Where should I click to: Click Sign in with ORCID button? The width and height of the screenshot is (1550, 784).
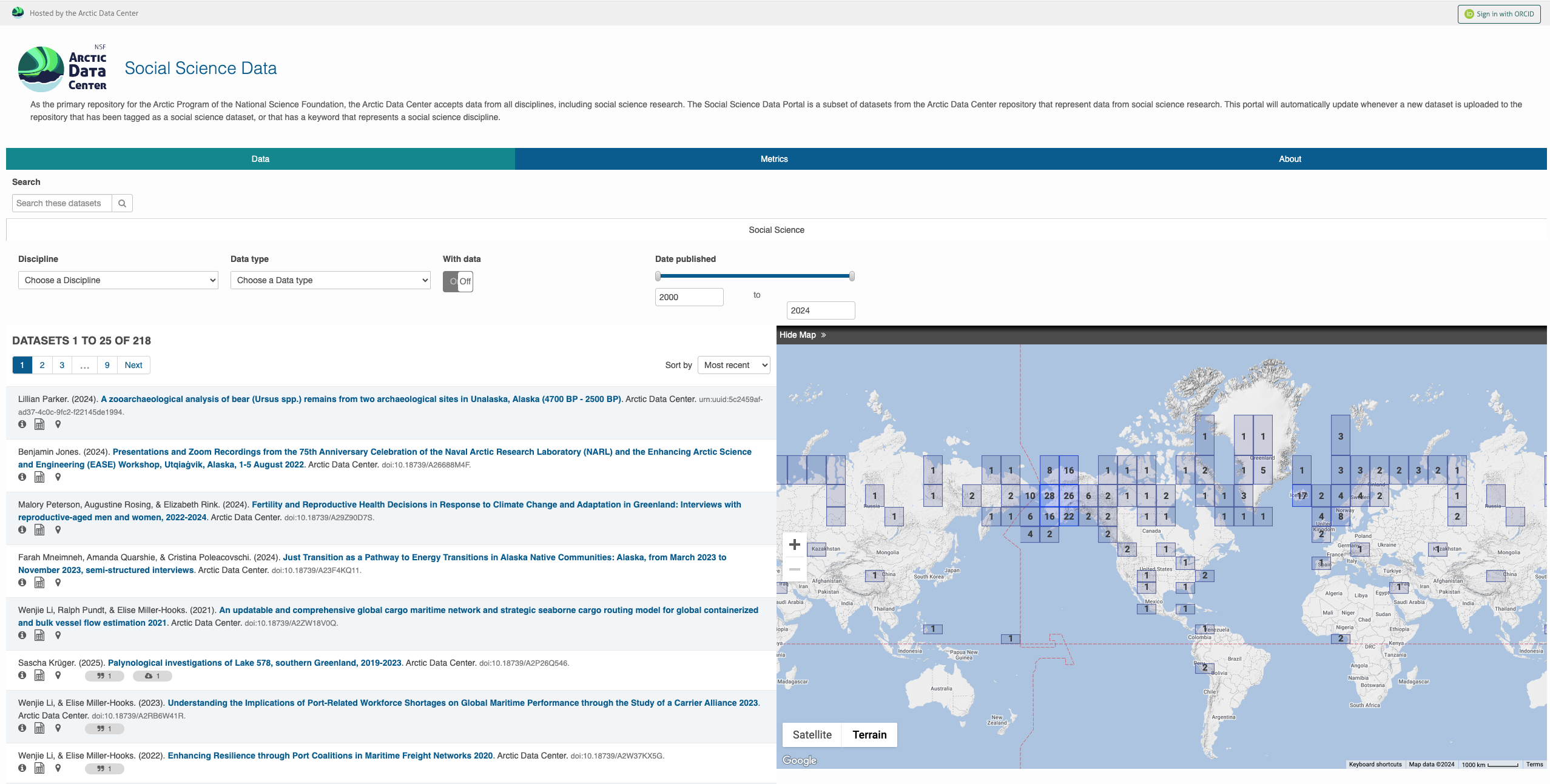coord(1499,14)
